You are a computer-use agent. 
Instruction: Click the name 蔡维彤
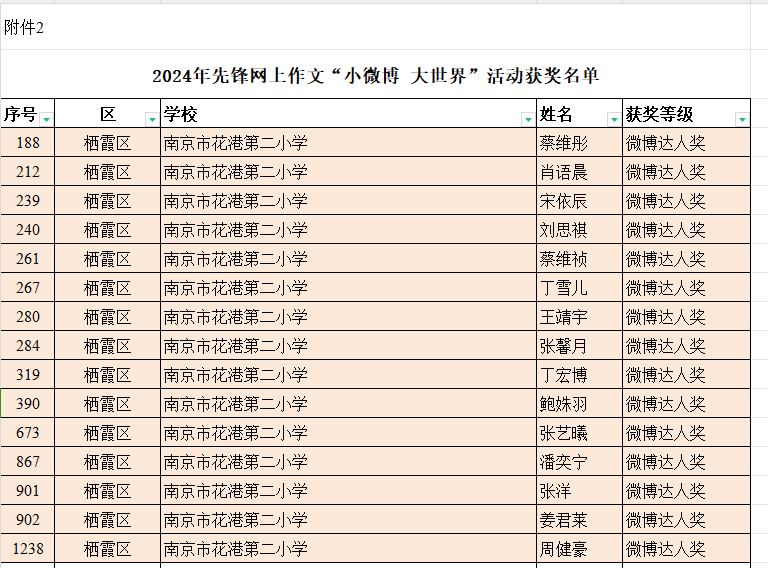[x=563, y=143]
